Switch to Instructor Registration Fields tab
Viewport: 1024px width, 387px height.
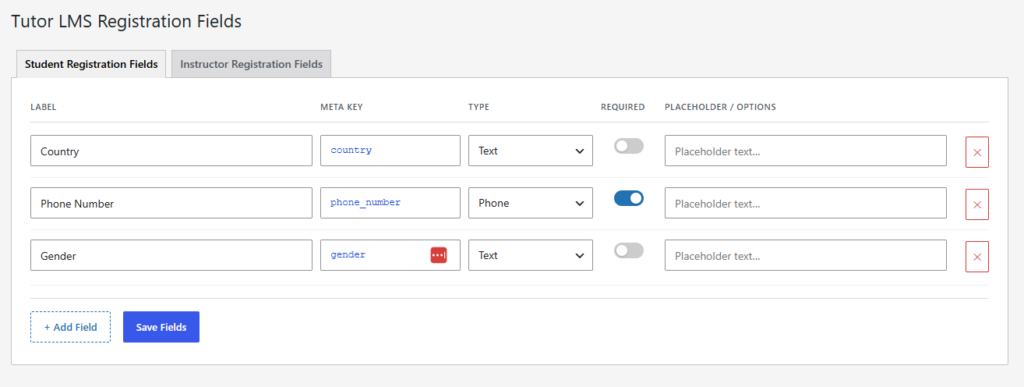(x=251, y=65)
